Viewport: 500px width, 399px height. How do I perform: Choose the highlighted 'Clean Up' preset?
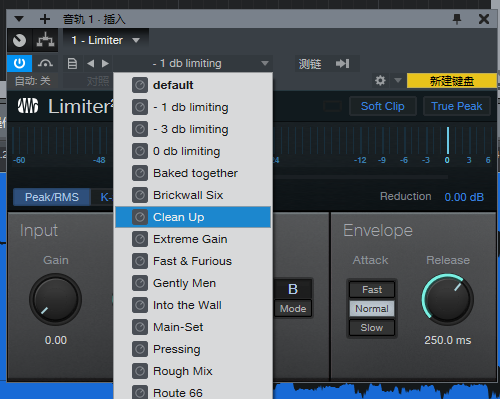click(193, 217)
